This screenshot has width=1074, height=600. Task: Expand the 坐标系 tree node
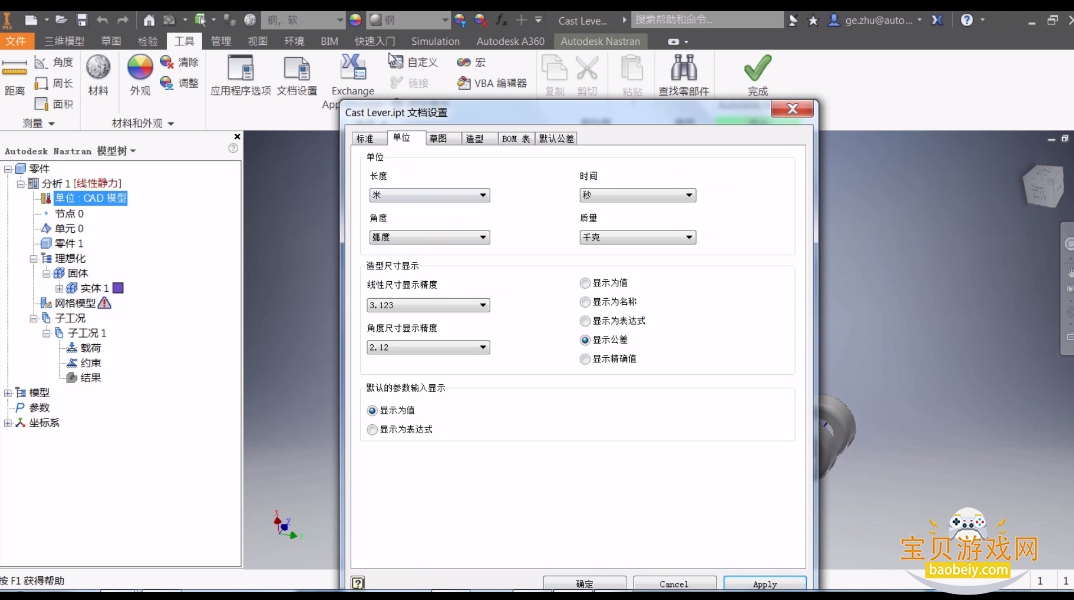coord(8,423)
